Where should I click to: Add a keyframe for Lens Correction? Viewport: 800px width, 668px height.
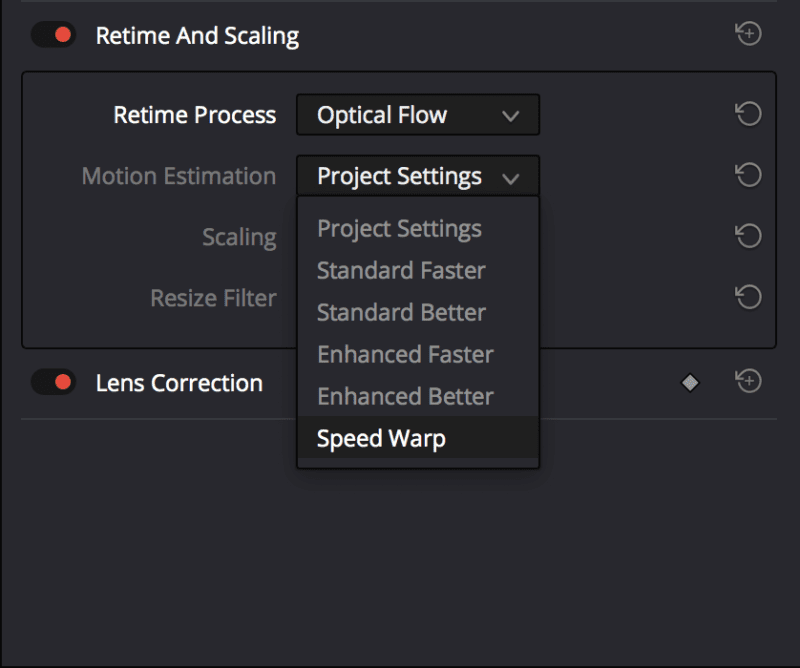(x=748, y=382)
